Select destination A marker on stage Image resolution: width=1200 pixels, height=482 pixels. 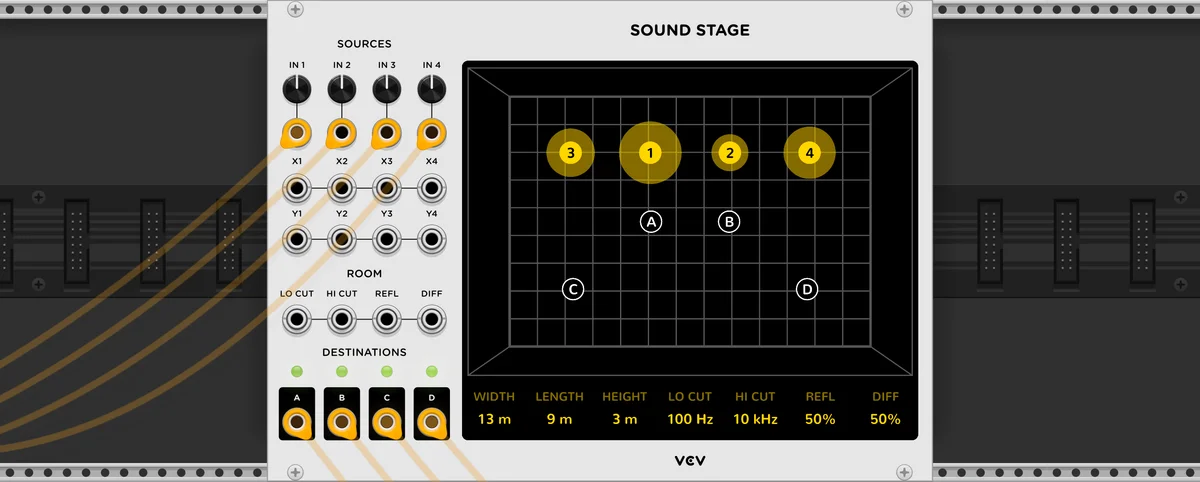point(652,222)
